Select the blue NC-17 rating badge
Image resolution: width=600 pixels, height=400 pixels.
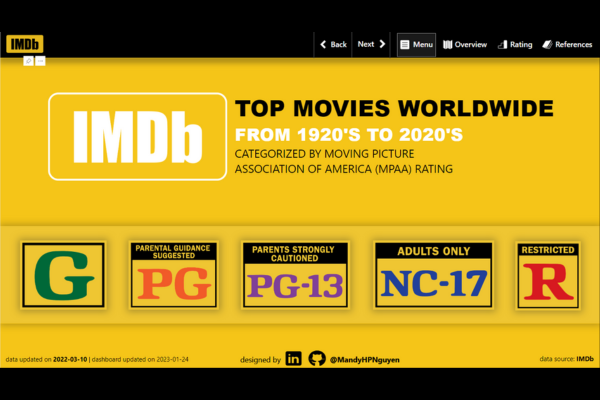434,275
